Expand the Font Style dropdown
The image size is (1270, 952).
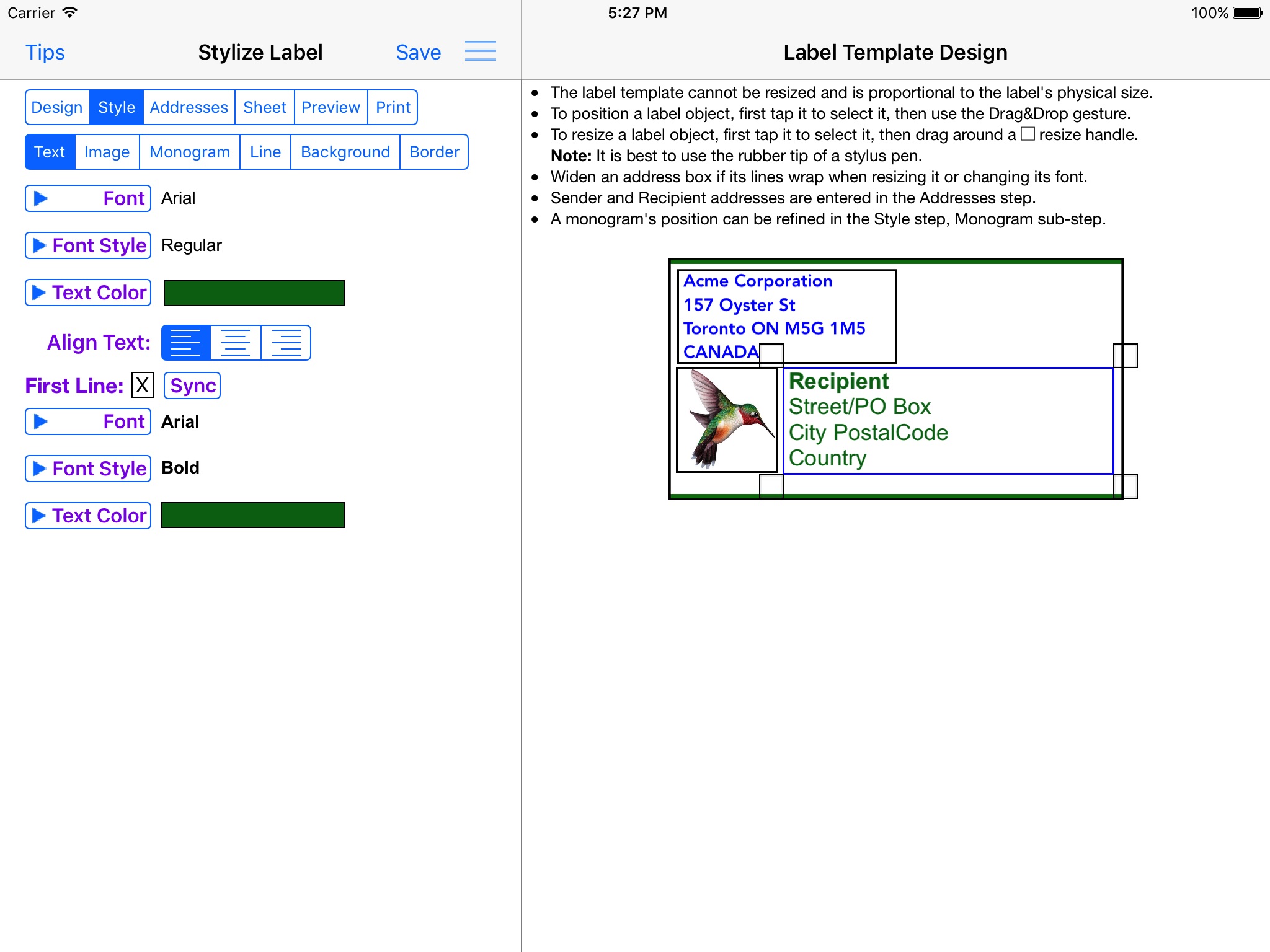[x=89, y=245]
